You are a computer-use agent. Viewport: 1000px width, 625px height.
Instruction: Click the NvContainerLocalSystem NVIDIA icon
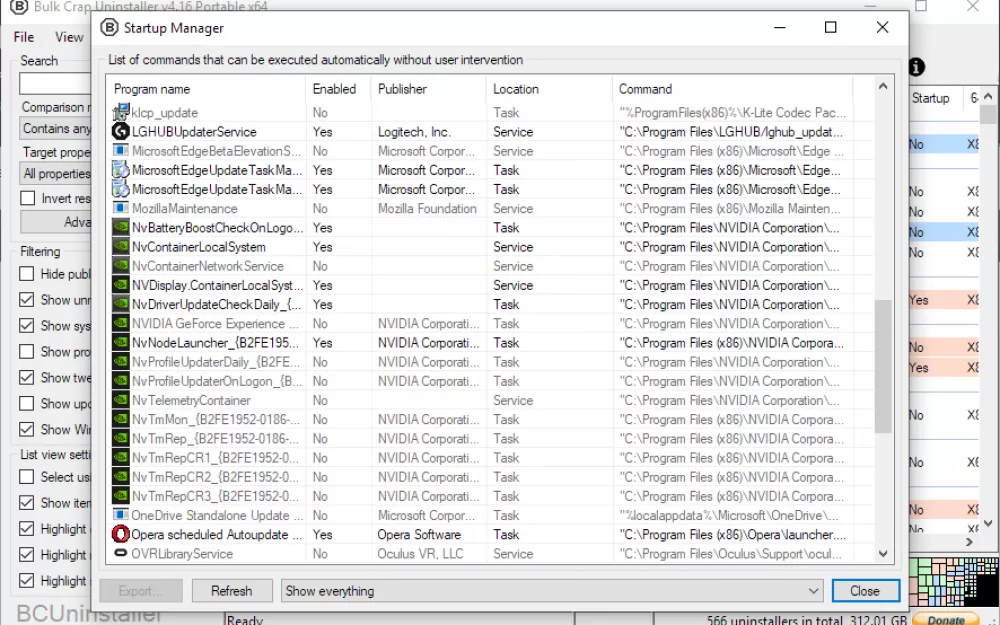(121, 246)
